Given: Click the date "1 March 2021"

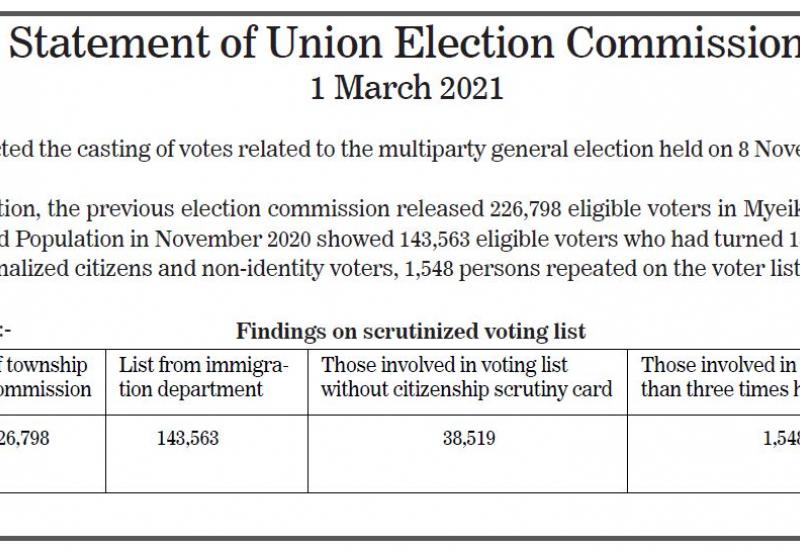Looking at the screenshot, I should [406, 89].
